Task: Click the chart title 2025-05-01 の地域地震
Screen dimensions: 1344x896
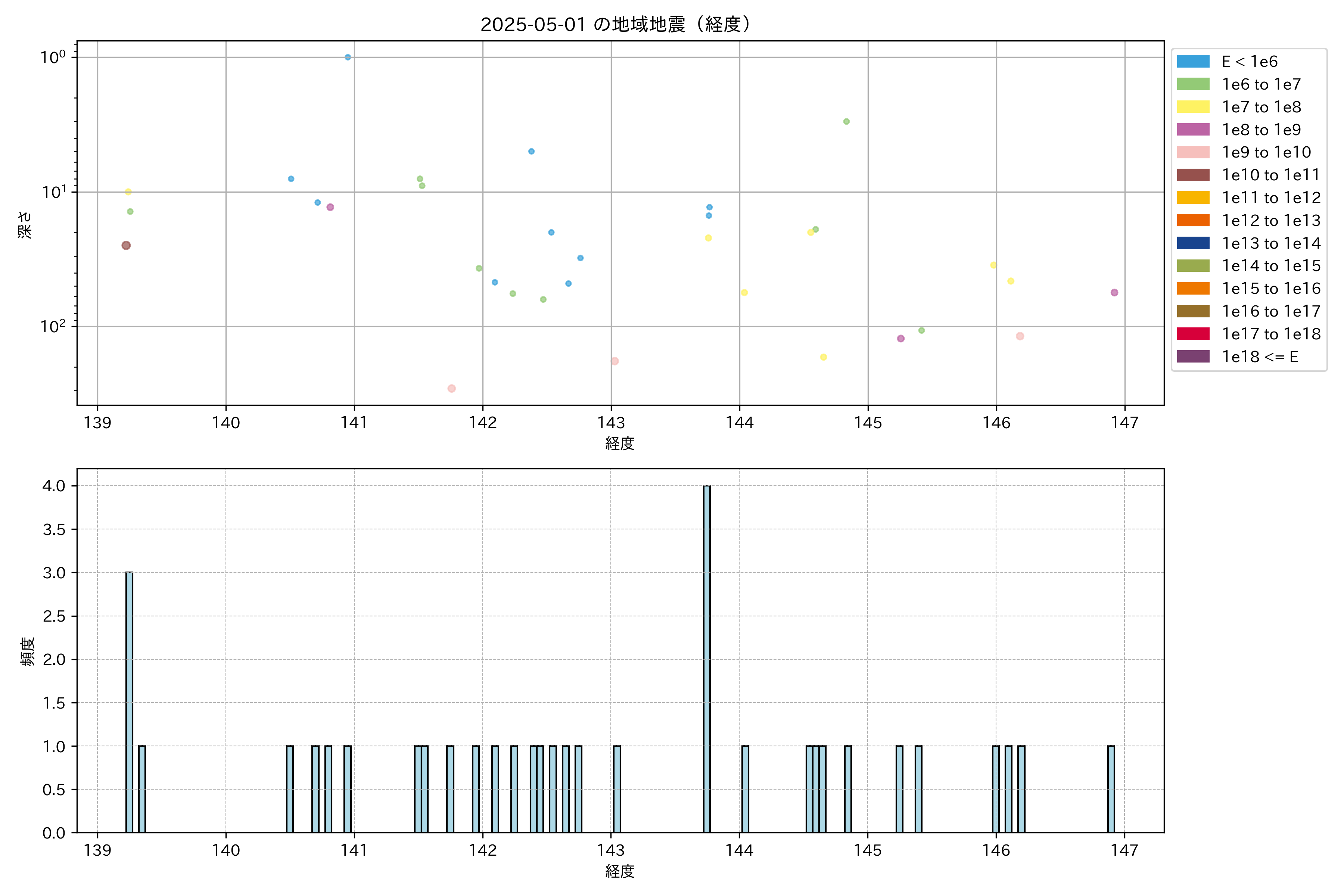Action: [x=615, y=25]
